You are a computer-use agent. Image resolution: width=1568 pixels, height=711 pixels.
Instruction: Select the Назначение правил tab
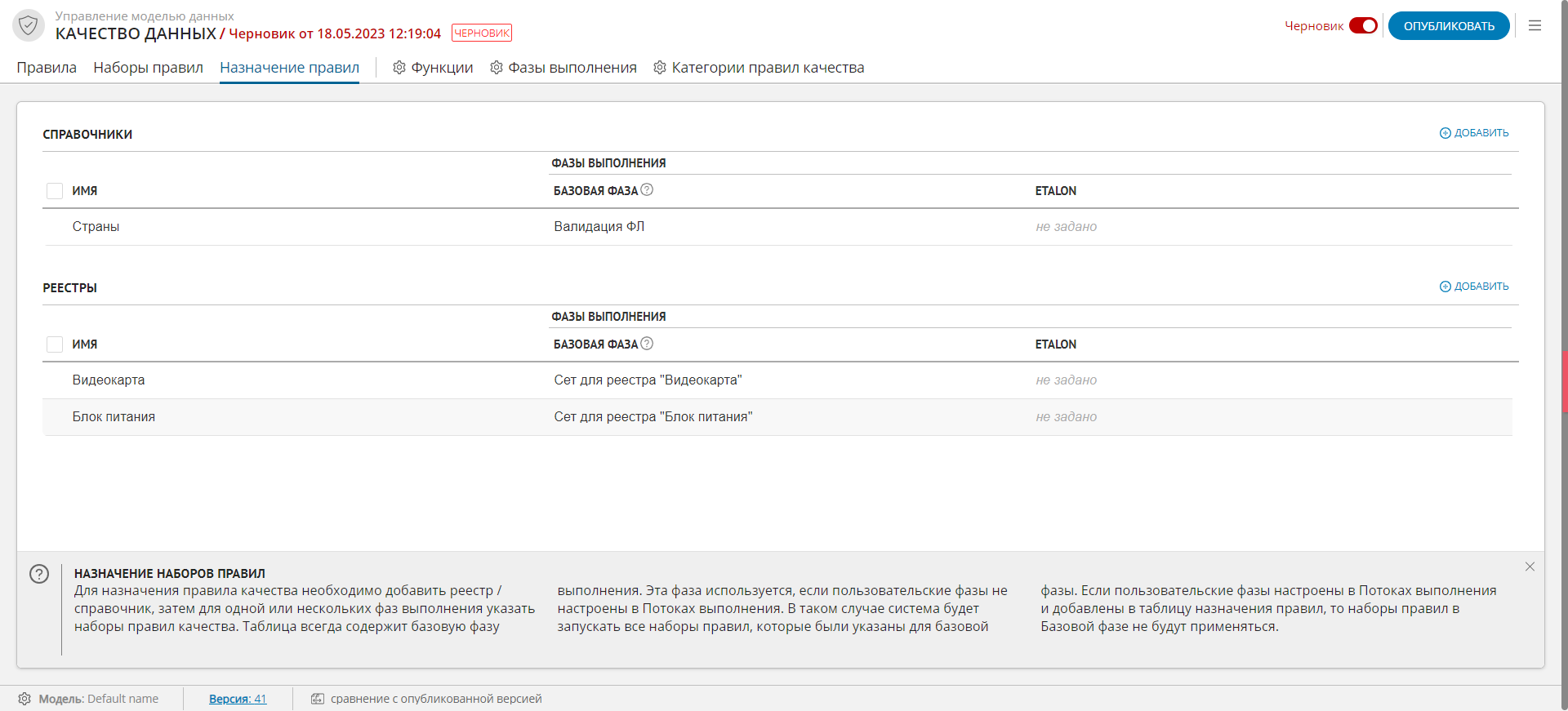pyautogui.click(x=289, y=68)
